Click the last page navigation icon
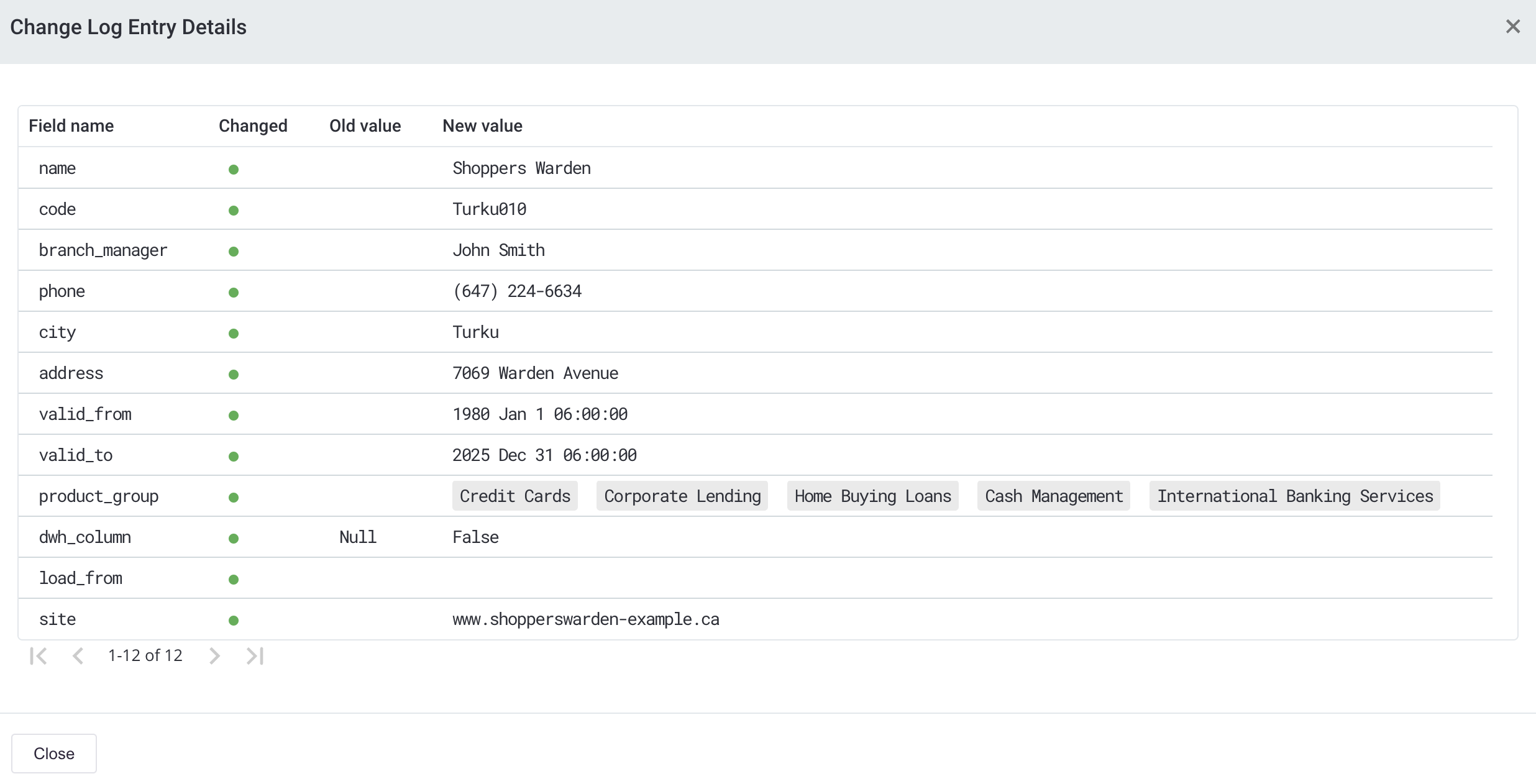 coord(254,655)
